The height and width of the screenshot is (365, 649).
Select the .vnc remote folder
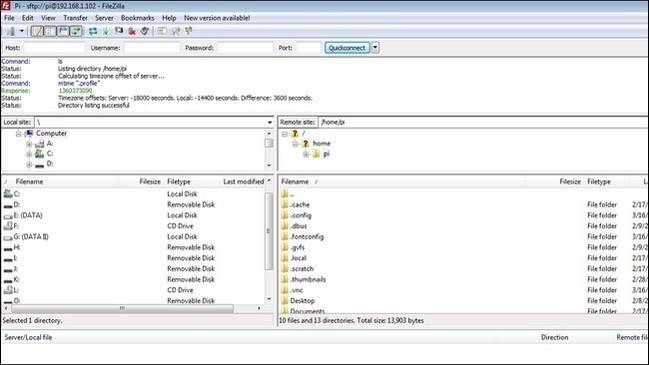464,290
